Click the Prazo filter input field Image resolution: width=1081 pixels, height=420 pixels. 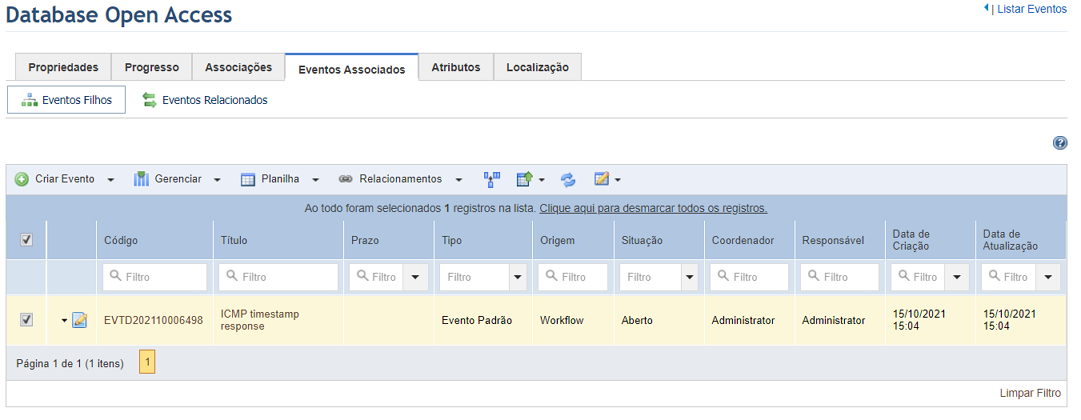coord(376,277)
